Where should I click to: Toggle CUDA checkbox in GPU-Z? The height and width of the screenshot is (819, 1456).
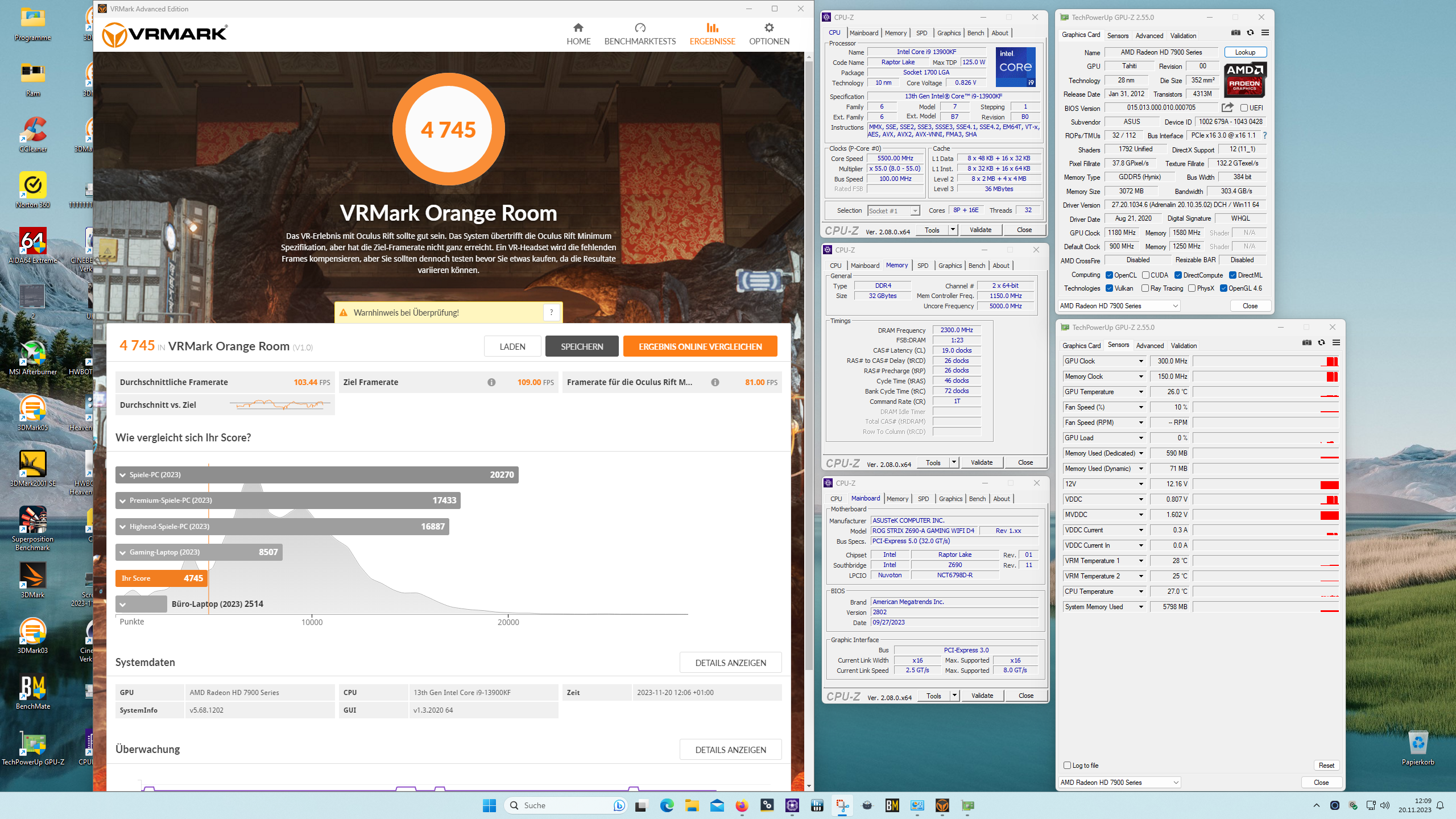pyautogui.click(x=1145, y=275)
